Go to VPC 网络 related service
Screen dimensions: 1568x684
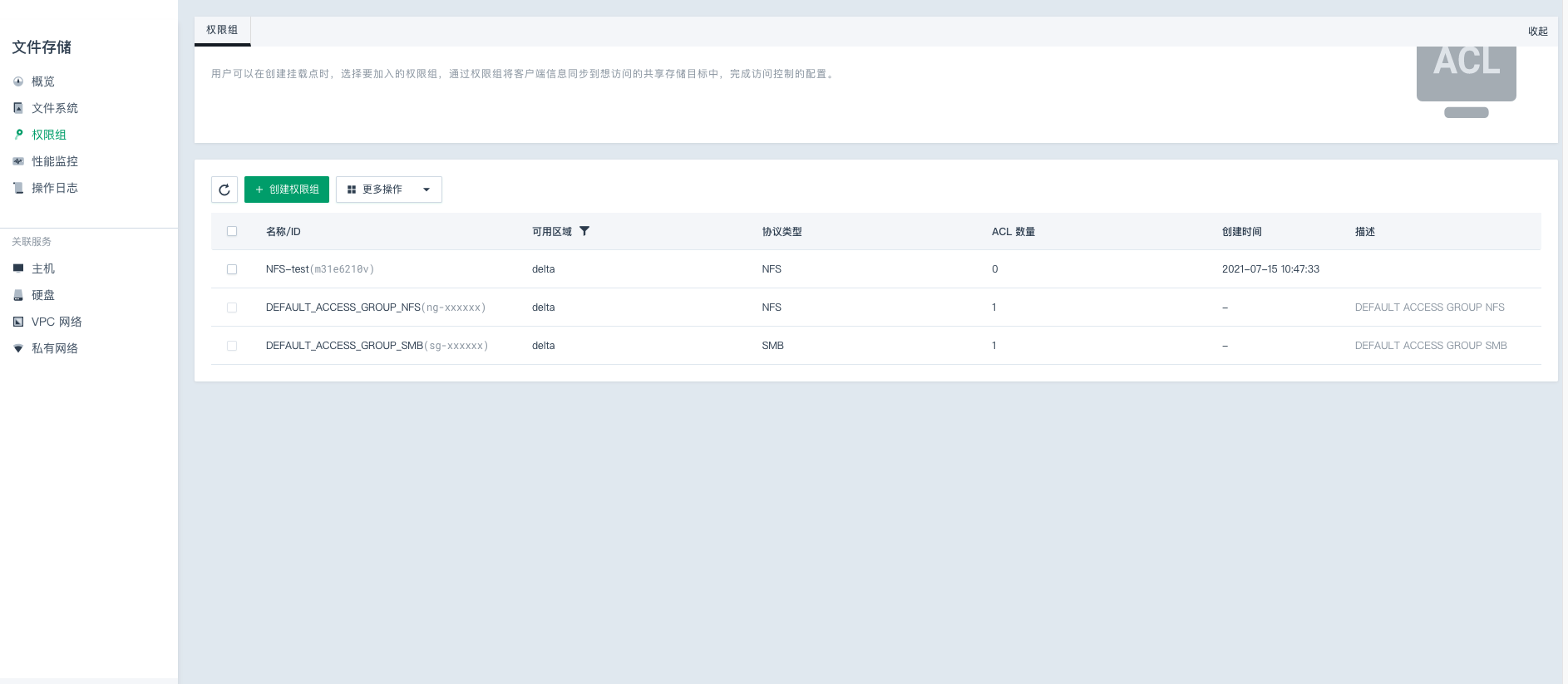pos(57,322)
